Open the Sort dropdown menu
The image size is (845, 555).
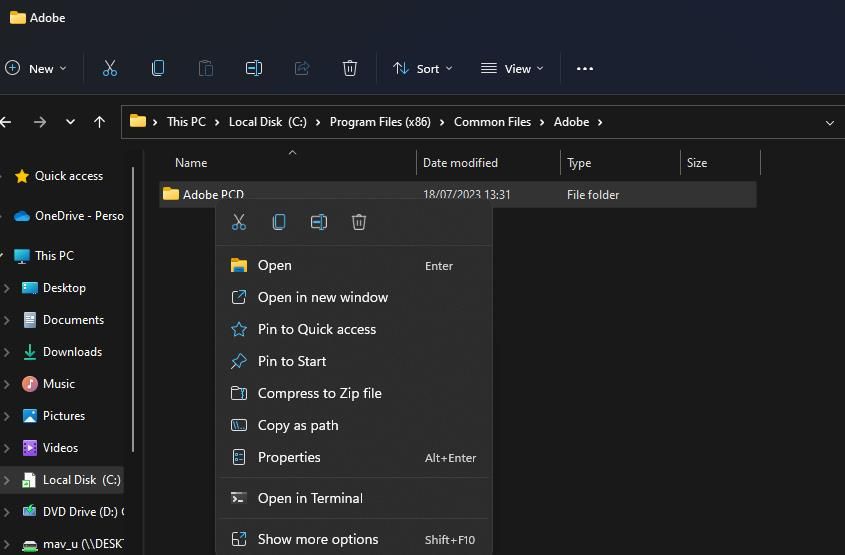point(422,68)
